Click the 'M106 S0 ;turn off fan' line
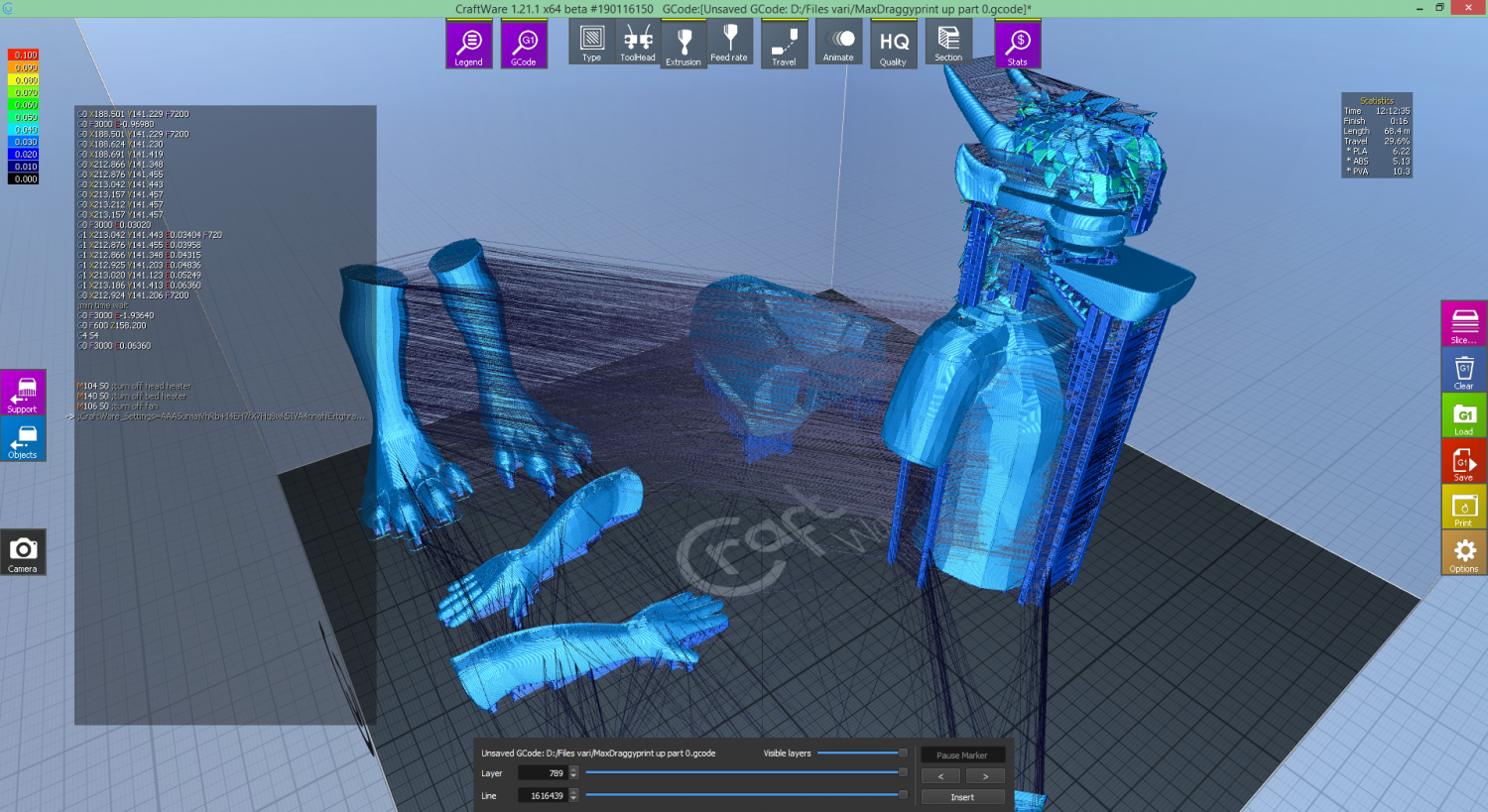 [x=117, y=406]
